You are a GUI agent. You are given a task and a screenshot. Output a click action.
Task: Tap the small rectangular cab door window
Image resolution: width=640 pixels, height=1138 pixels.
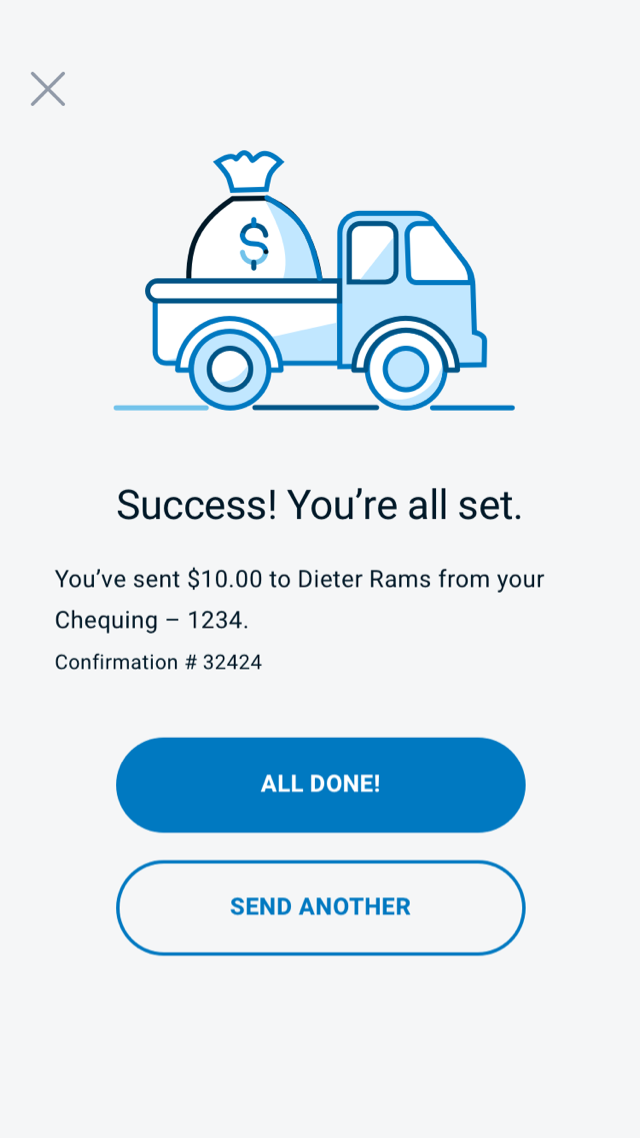[x=372, y=252]
